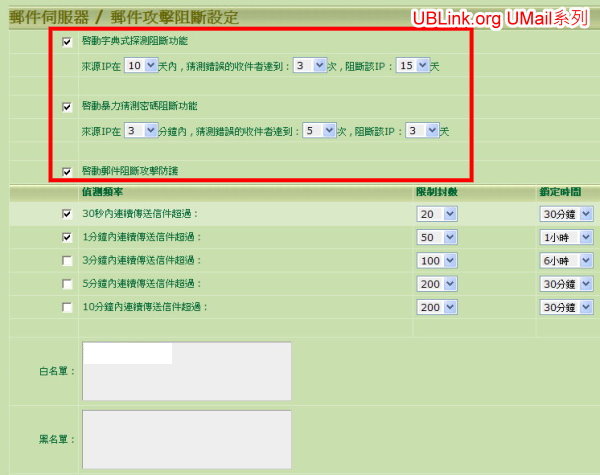
Task: Open the 鎖定時間 dropdown showing 1小時
Action: tap(566, 237)
